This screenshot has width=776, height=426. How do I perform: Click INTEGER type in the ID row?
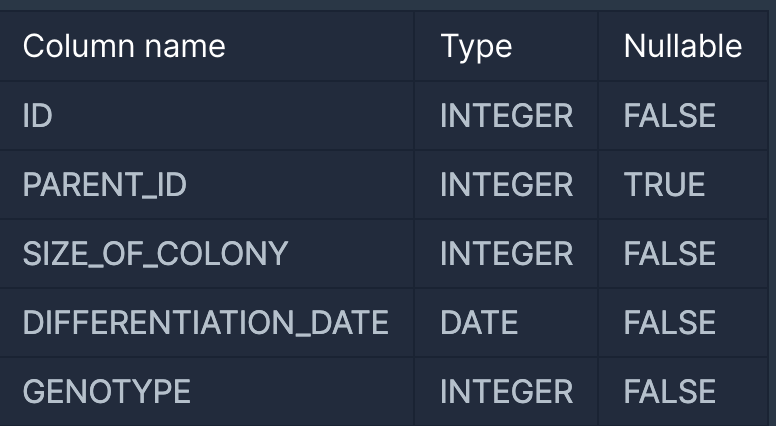[506, 116]
